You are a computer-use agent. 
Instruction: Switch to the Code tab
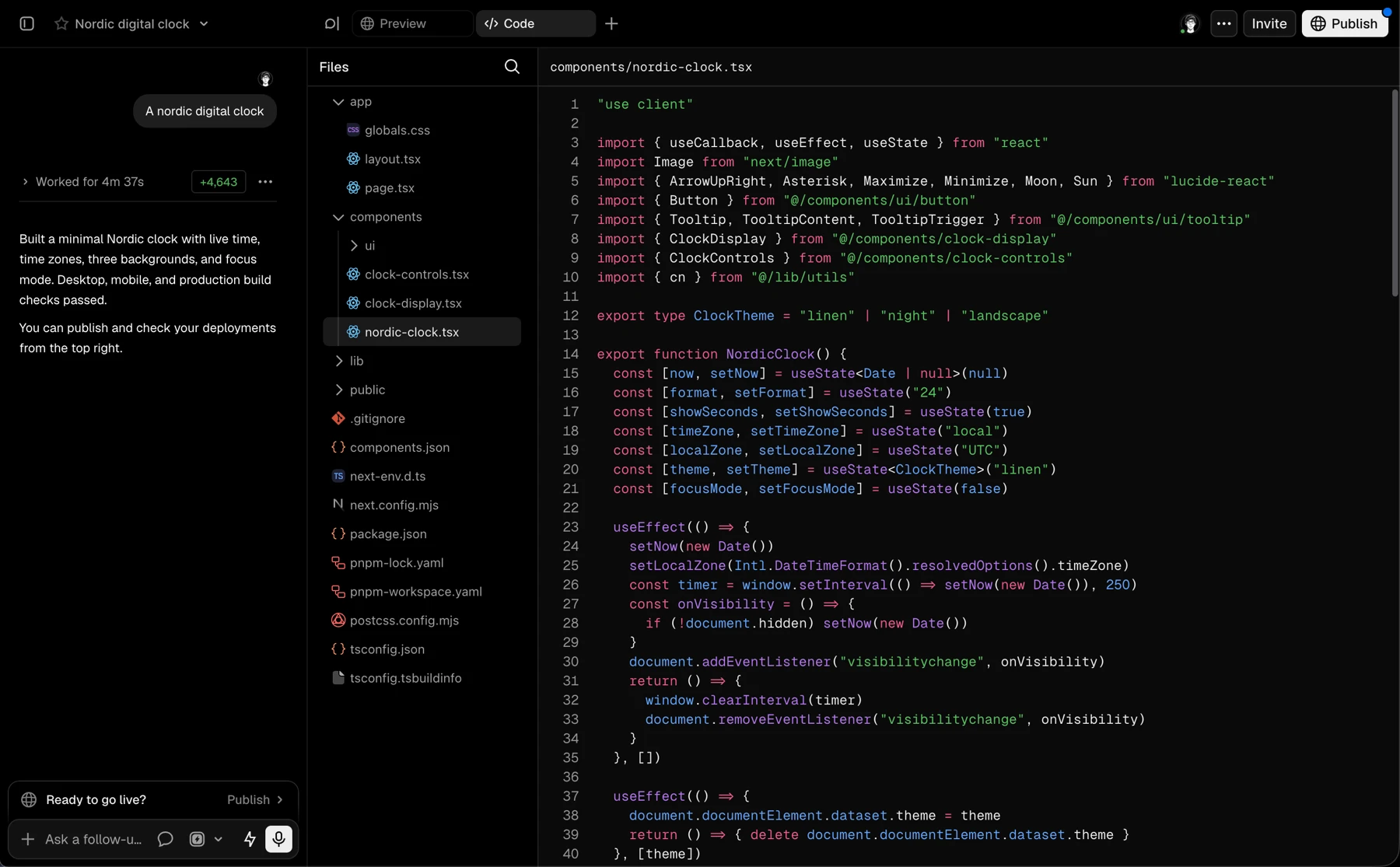click(x=536, y=23)
